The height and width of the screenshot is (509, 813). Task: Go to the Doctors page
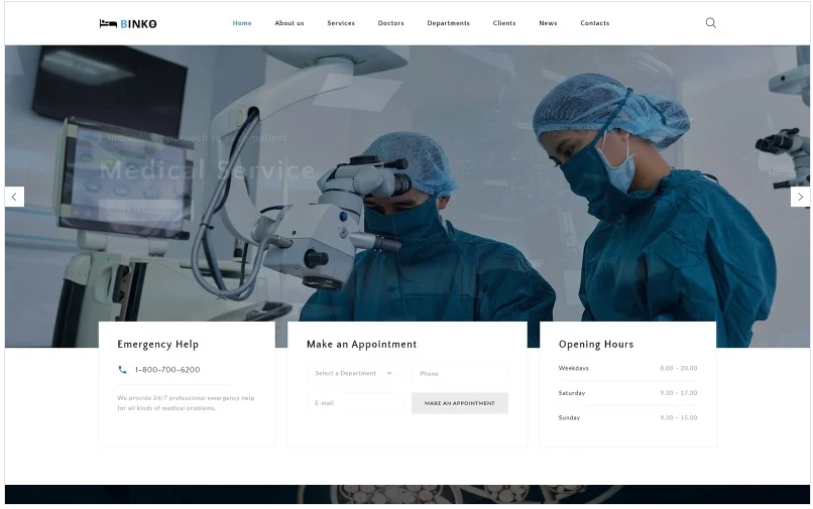[390, 23]
